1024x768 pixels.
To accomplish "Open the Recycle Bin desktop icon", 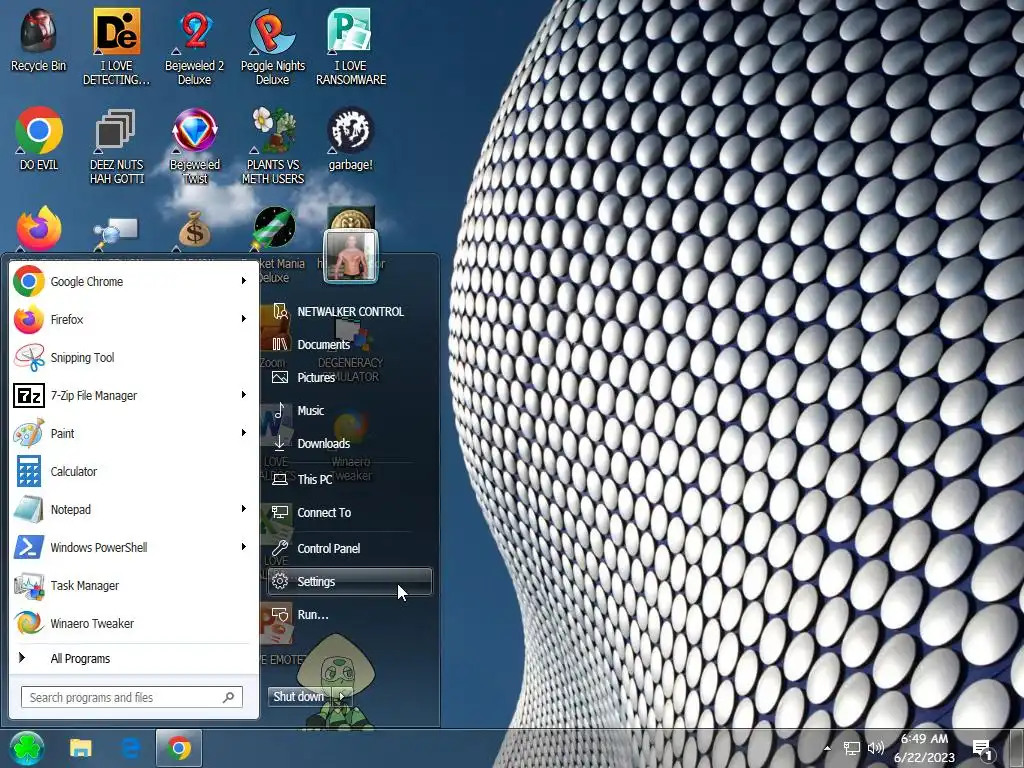I will [x=39, y=40].
